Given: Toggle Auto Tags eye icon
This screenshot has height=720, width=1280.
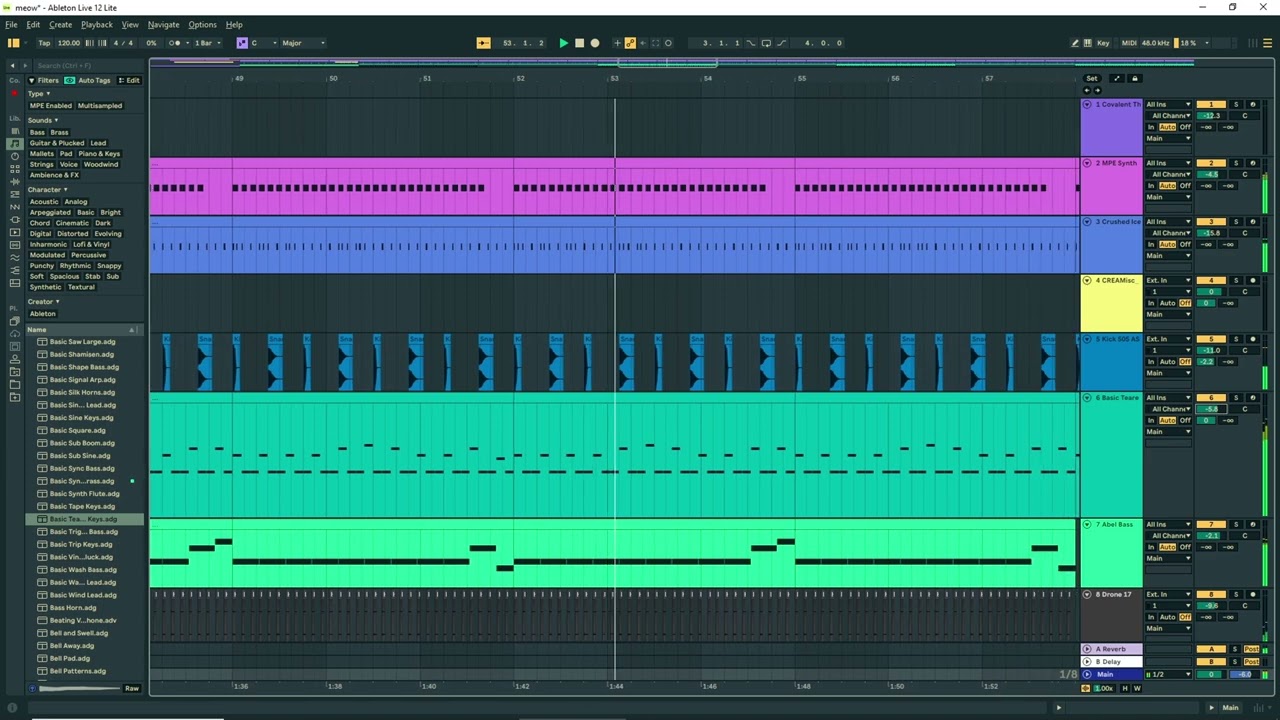Looking at the screenshot, I should point(70,80).
